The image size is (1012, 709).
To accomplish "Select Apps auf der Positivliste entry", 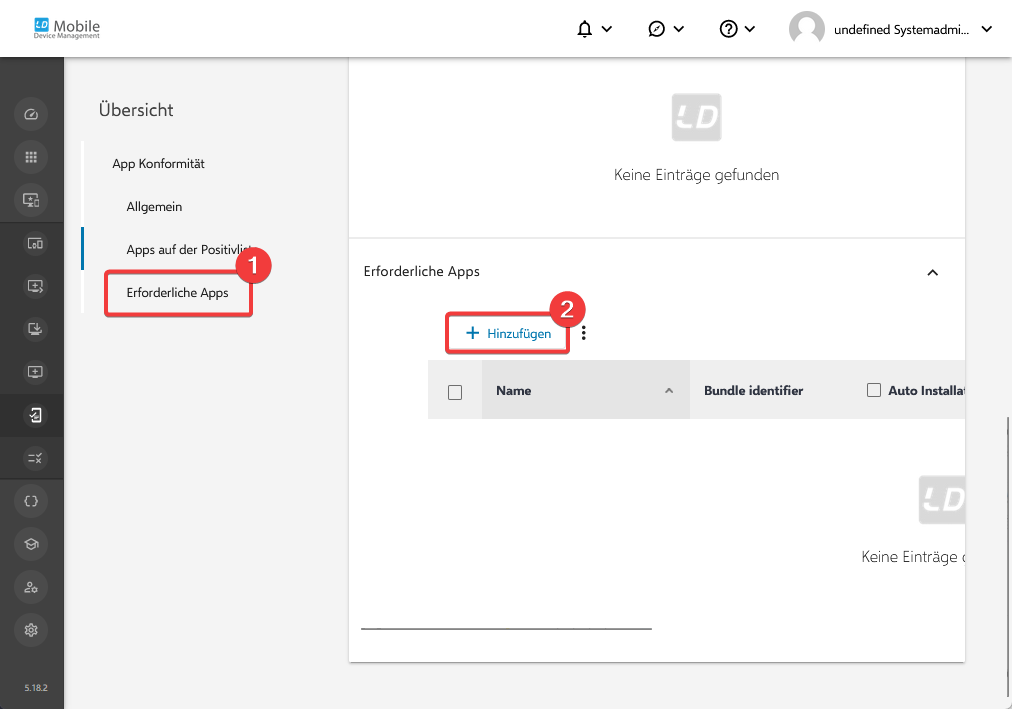I will pyautogui.click(x=189, y=250).
